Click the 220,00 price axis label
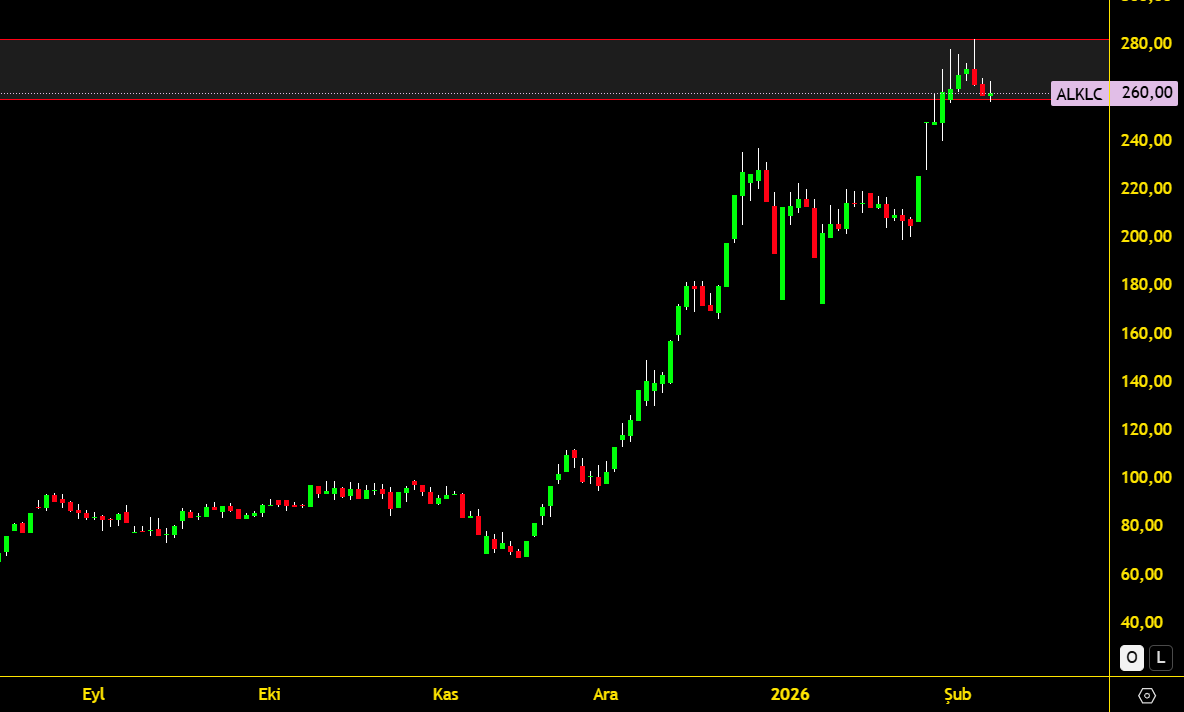This screenshot has height=712, width=1184. click(x=1146, y=188)
